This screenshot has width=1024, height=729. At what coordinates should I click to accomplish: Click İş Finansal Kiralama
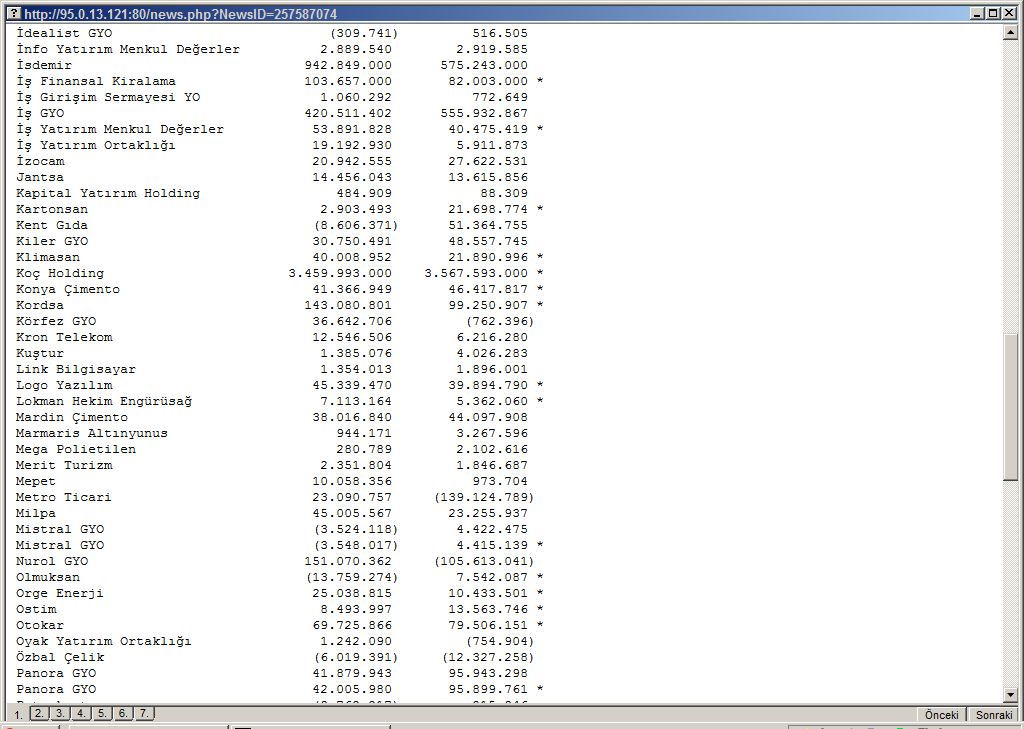point(96,81)
